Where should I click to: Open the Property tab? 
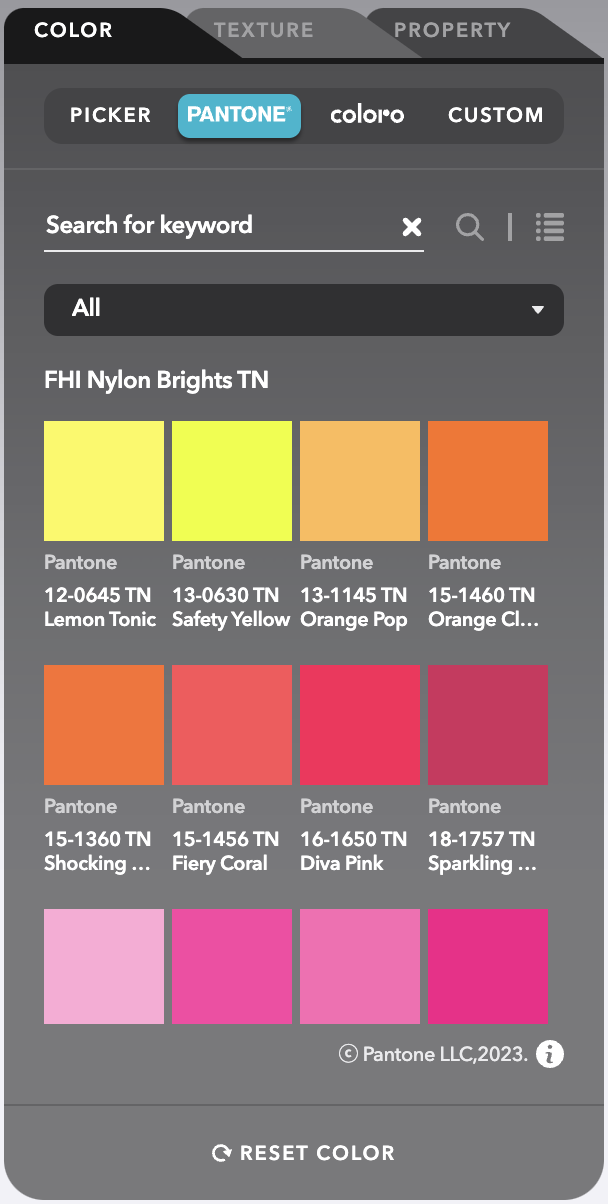tap(452, 30)
